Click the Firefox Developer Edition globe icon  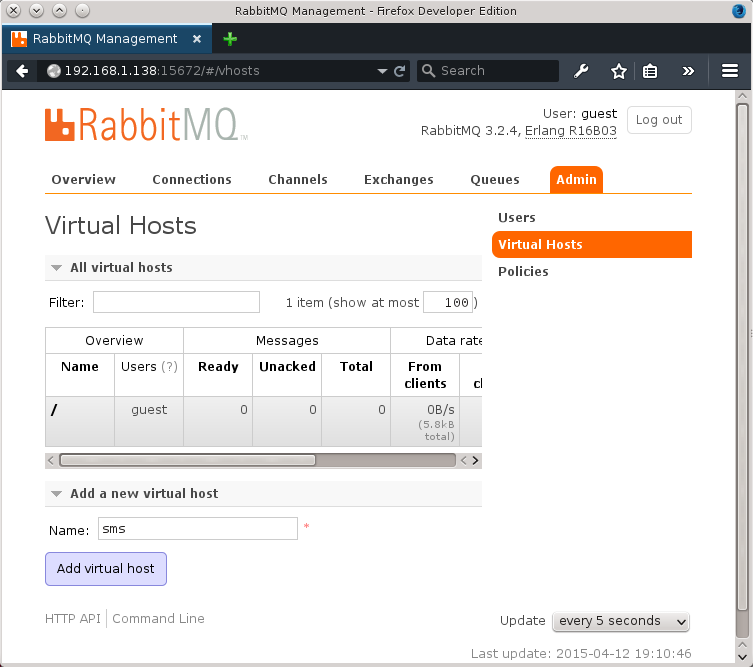739,11
